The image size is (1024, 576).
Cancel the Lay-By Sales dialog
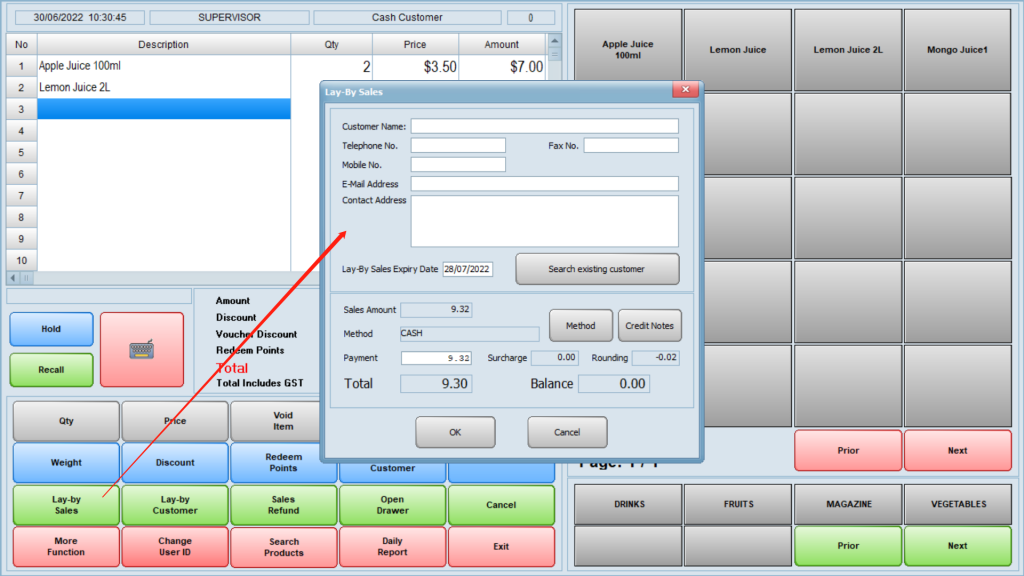click(567, 432)
